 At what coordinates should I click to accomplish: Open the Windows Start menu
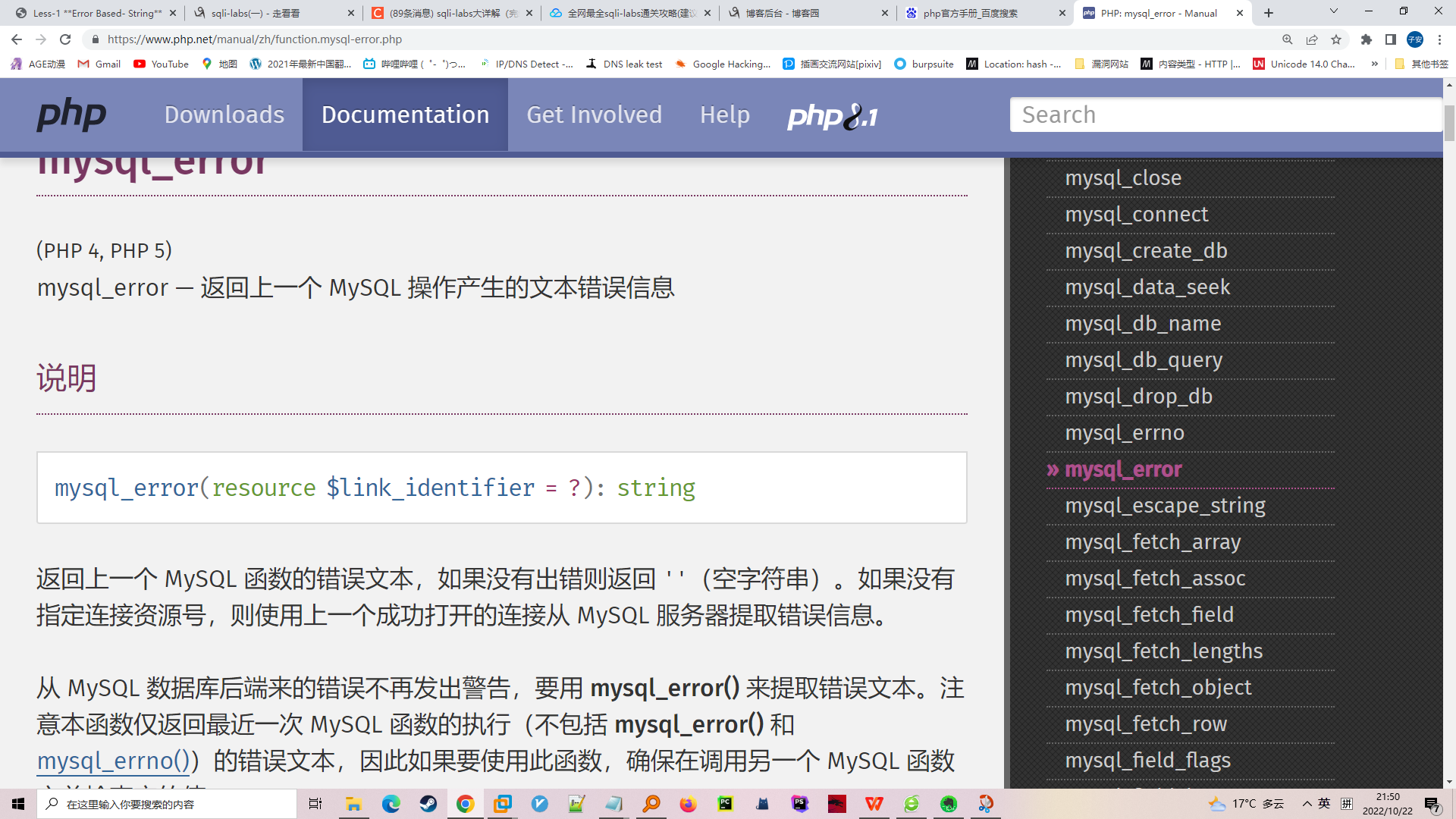(x=18, y=804)
